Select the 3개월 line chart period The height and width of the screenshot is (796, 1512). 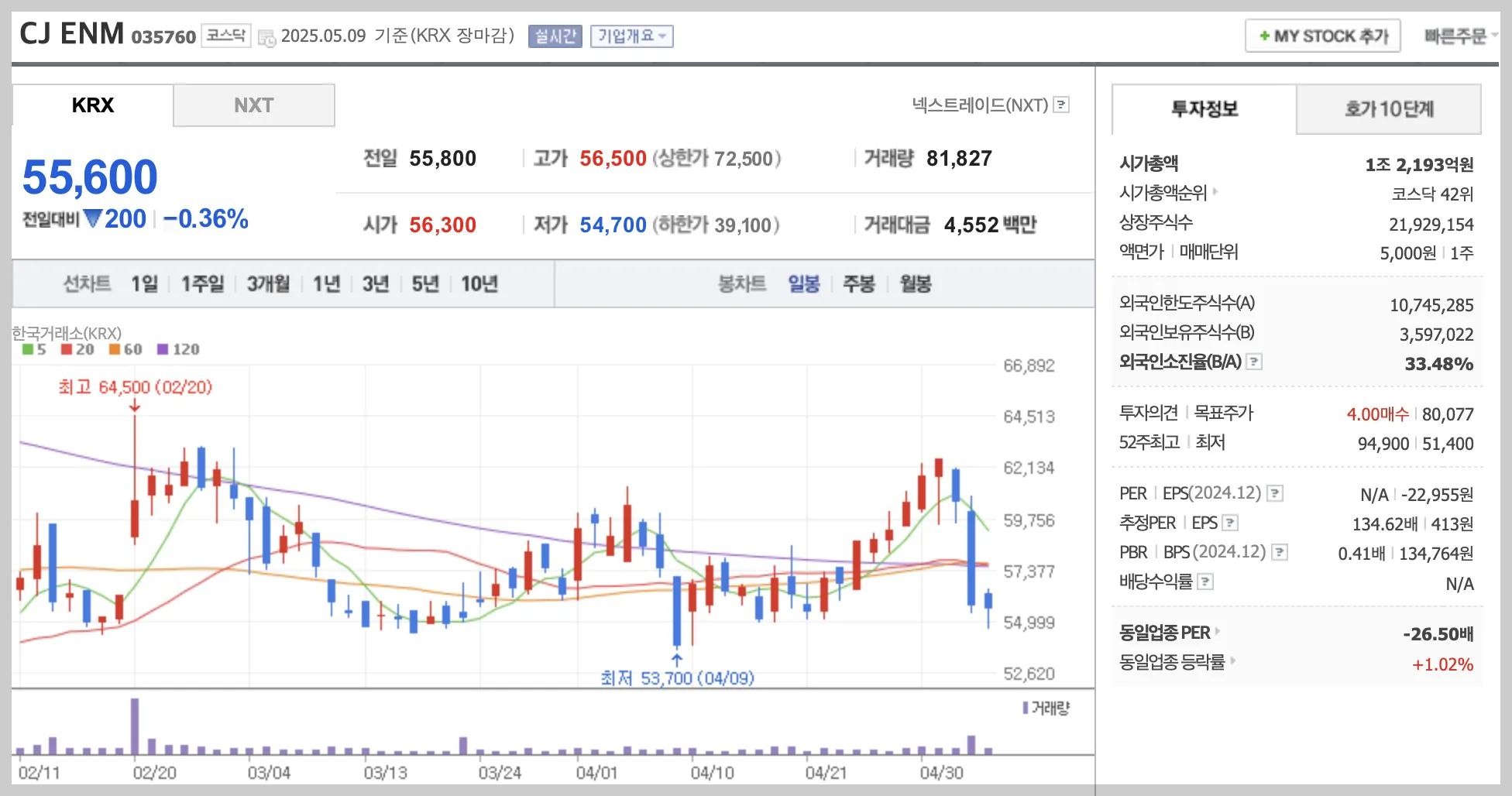pos(269,284)
